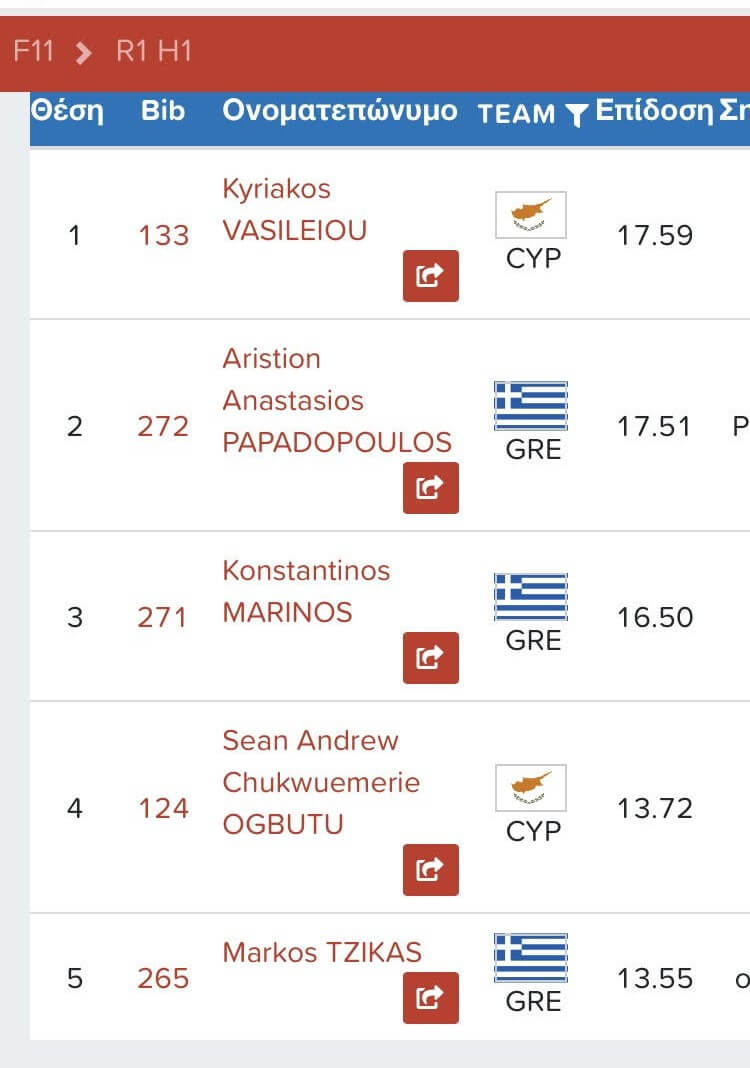750x1068 pixels.
Task: Select the R1 H1 breadcrumb item
Action: (x=154, y=51)
